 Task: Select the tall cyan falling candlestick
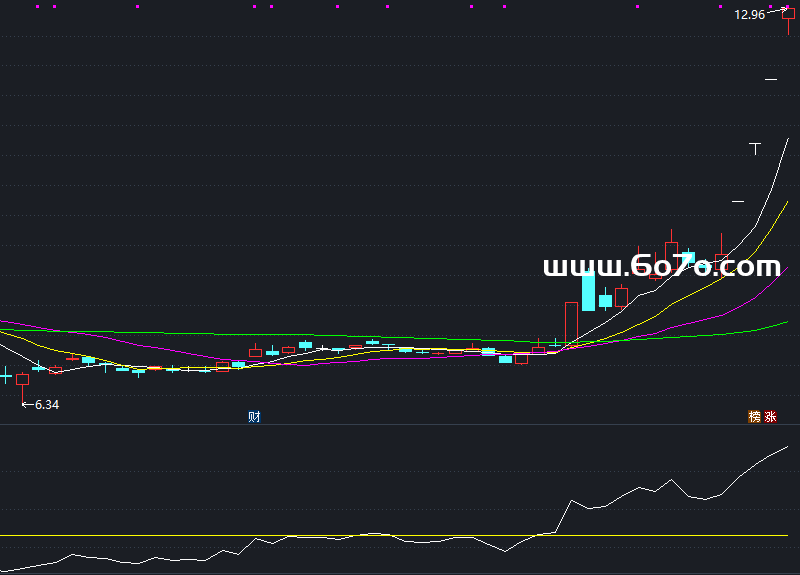pyautogui.click(x=588, y=290)
